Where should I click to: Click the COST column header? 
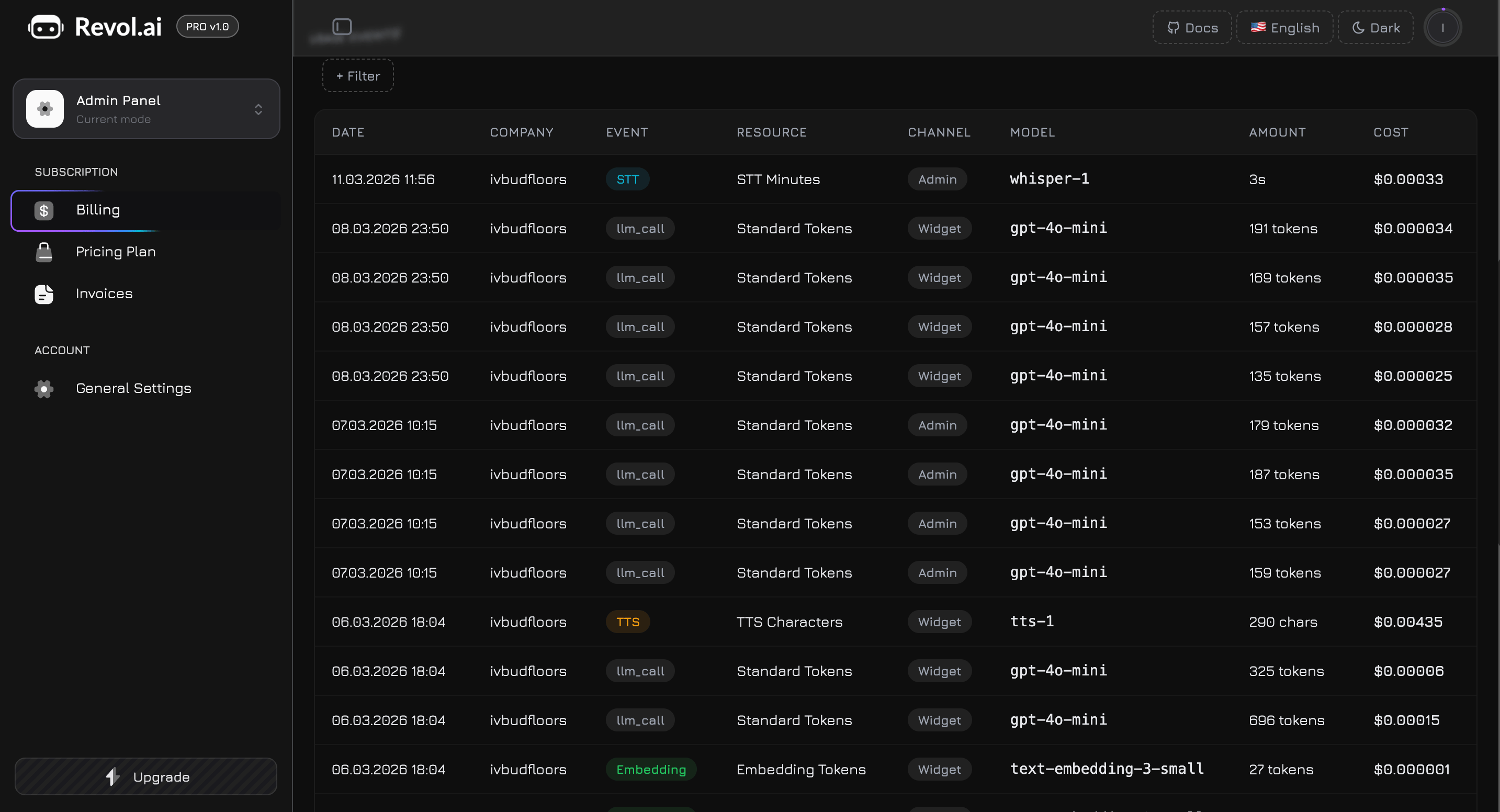(1391, 132)
